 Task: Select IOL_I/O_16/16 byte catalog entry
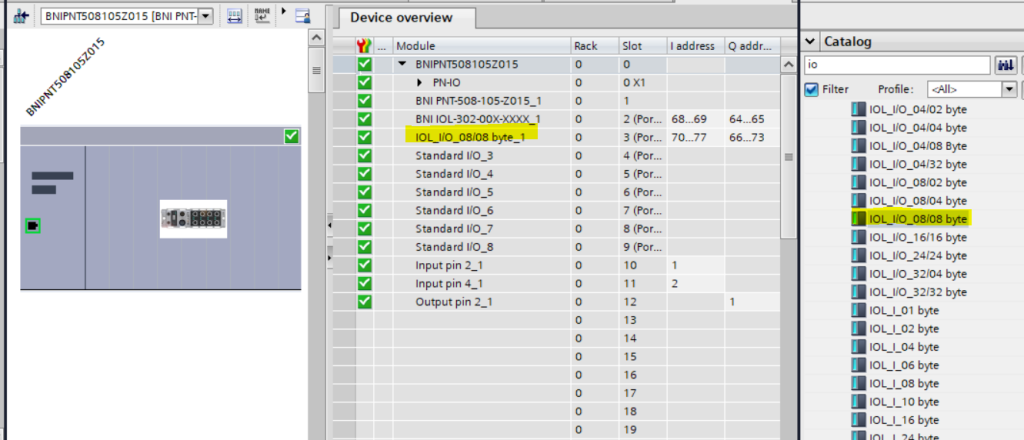918,237
